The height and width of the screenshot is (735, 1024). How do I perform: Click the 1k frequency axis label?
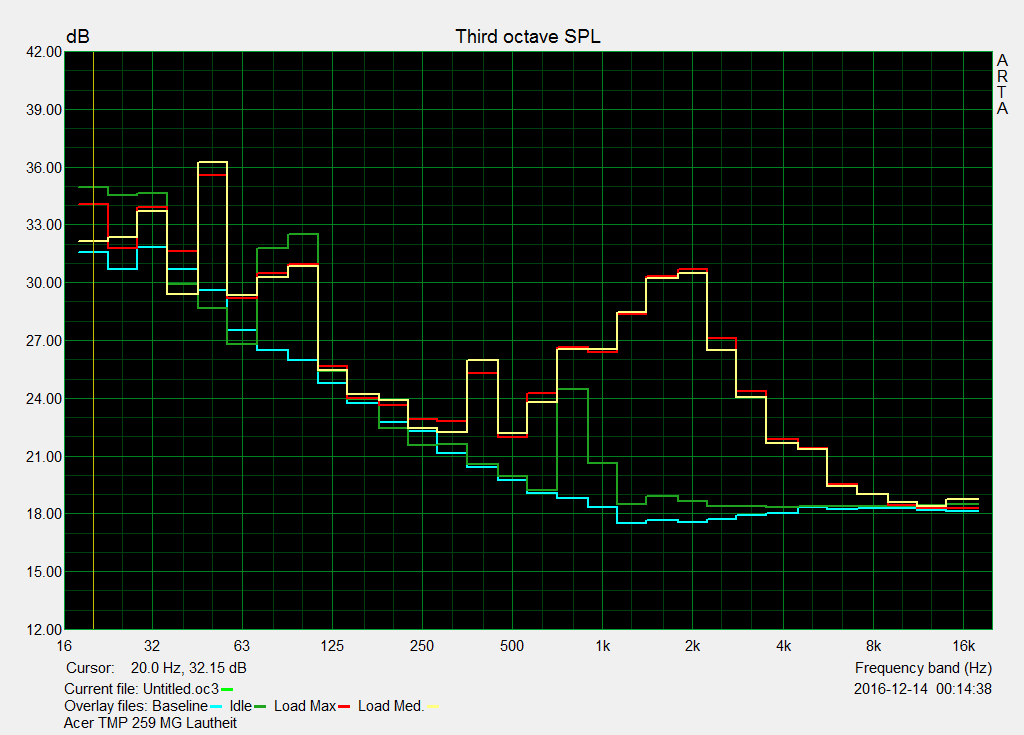602,646
